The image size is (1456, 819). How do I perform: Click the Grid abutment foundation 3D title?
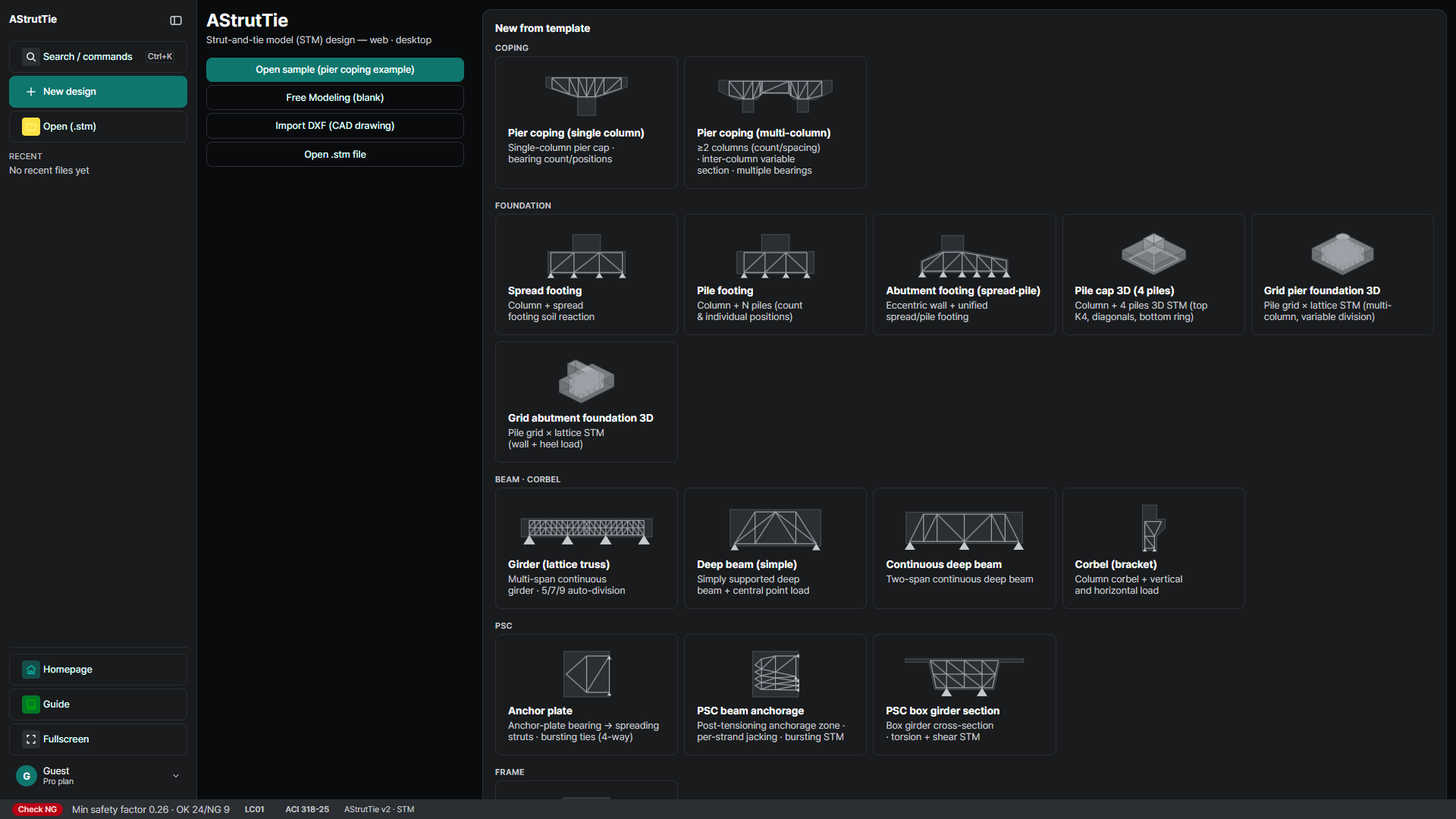tap(581, 418)
